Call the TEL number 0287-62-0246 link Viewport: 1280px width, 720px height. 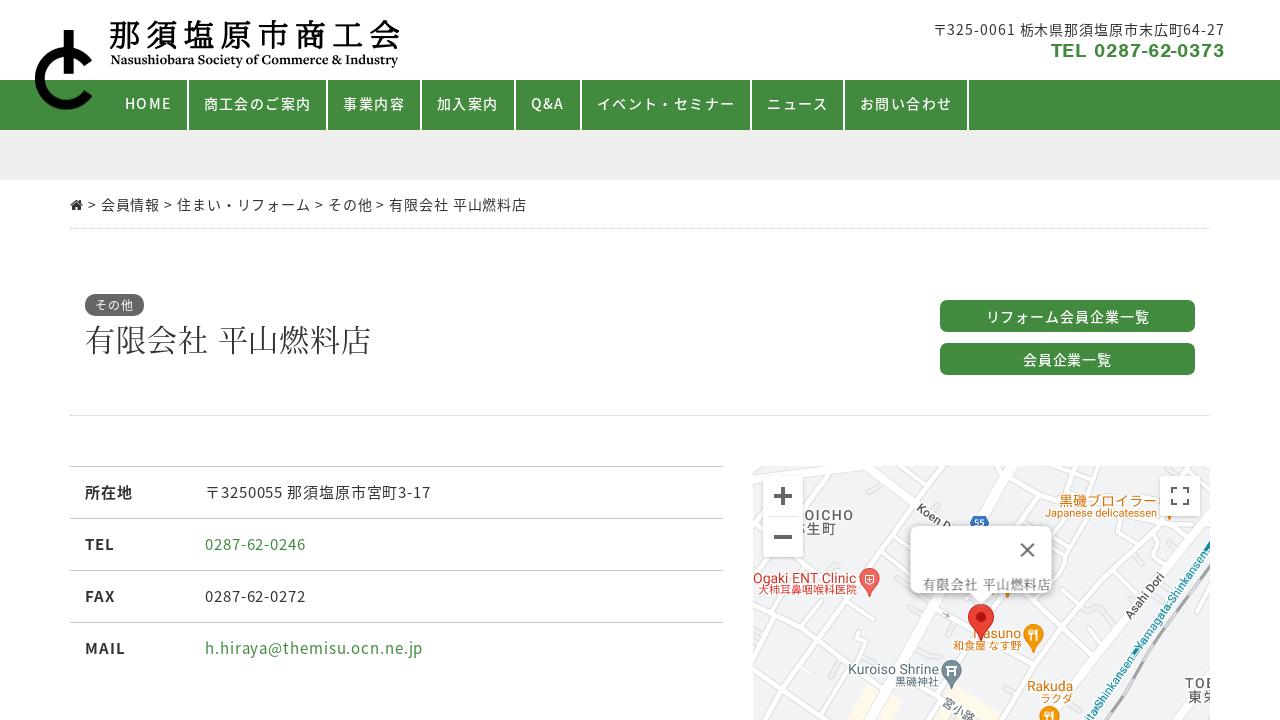pos(255,544)
